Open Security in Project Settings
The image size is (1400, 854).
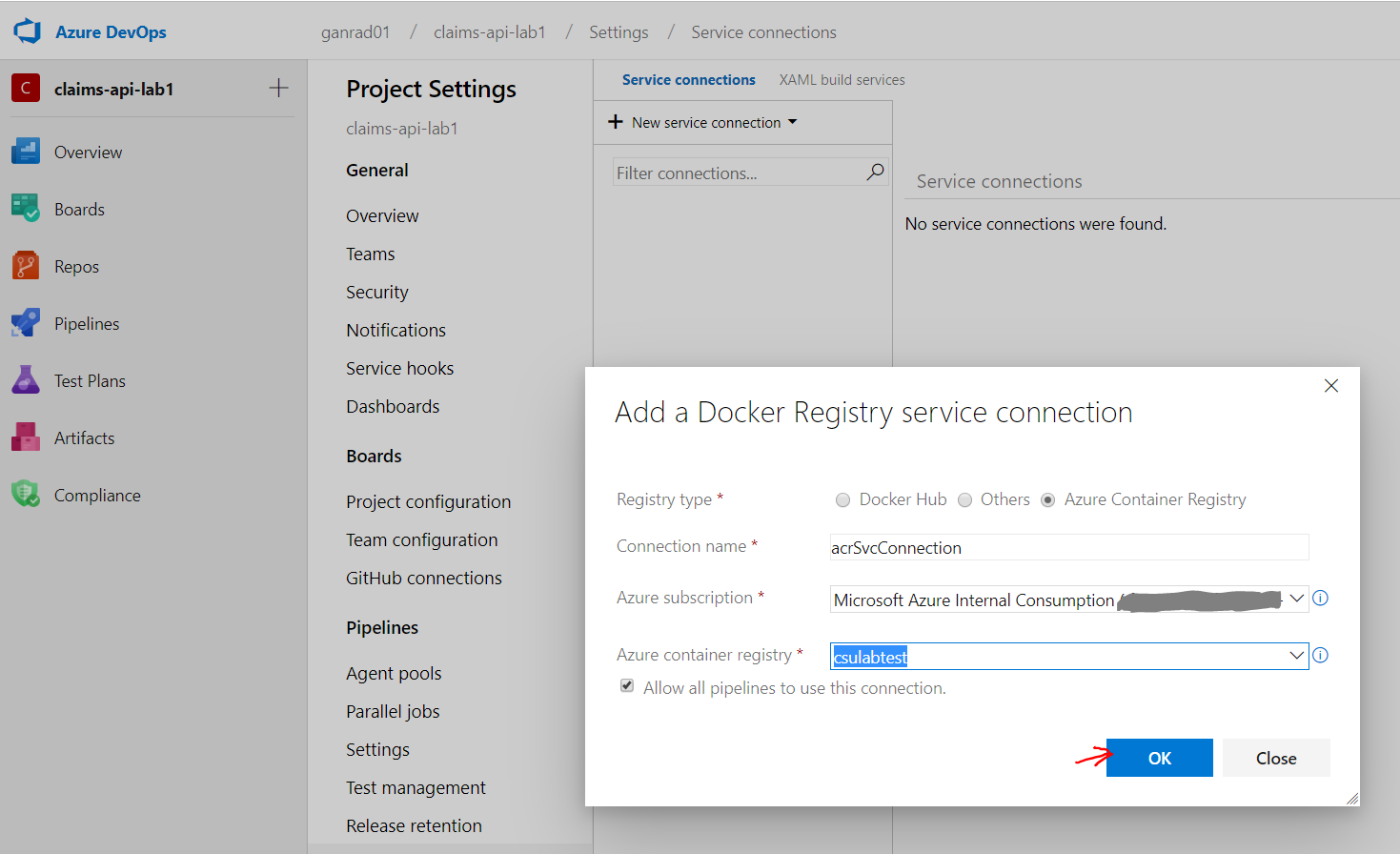377,292
